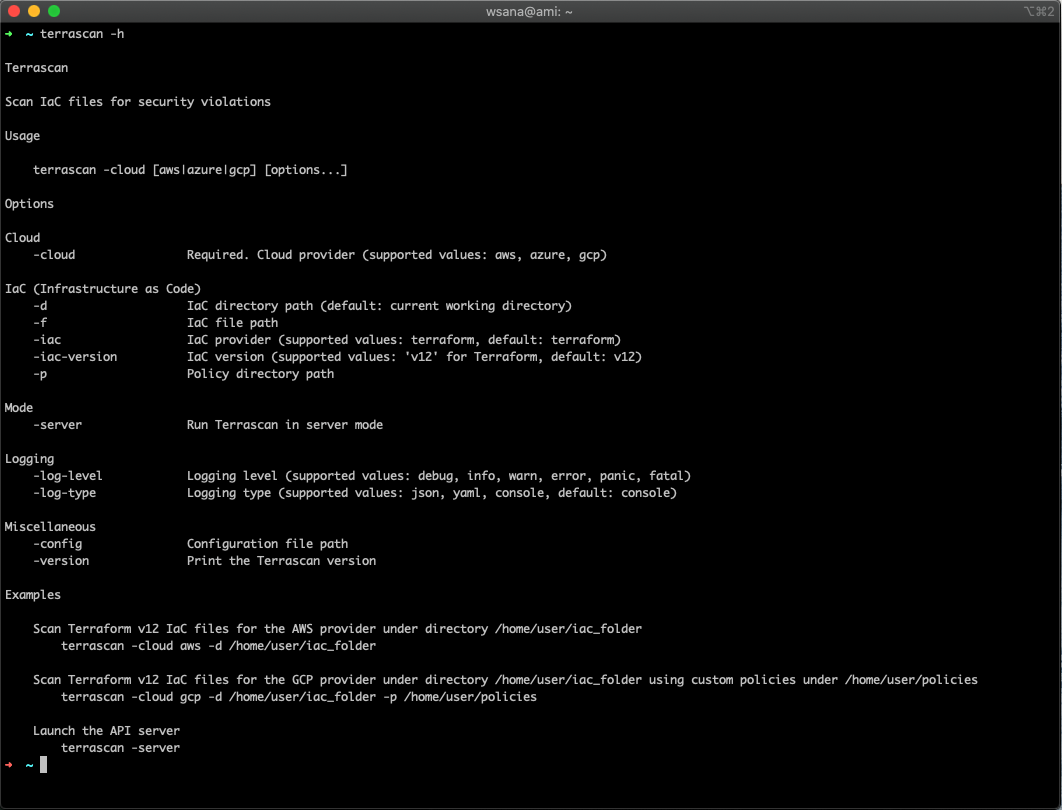Click the '-log-type' option flag
The image size is (1062, 810).
tap(64, 493)
